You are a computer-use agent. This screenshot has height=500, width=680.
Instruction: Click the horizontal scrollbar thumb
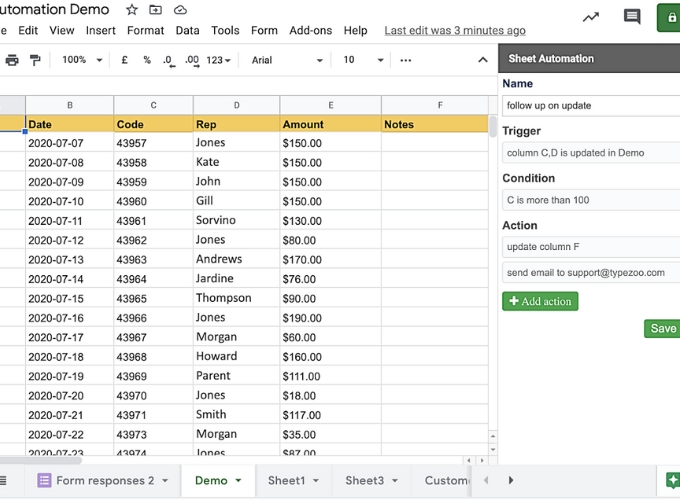pos(41,460)
